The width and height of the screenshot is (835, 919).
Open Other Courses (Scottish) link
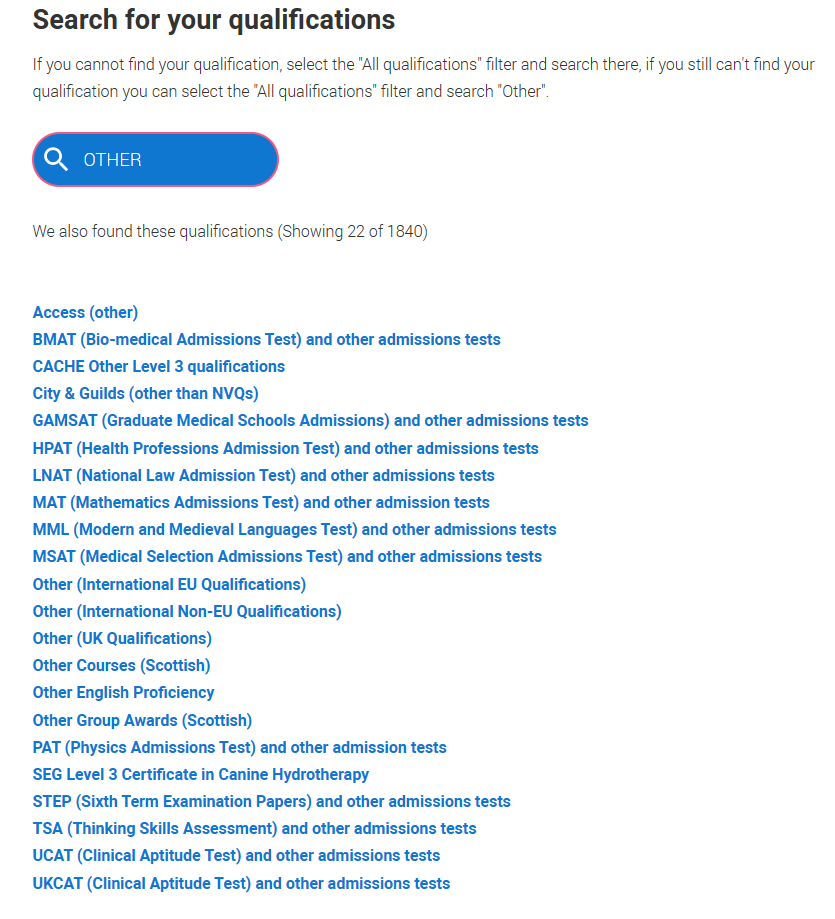click(121, 665)
